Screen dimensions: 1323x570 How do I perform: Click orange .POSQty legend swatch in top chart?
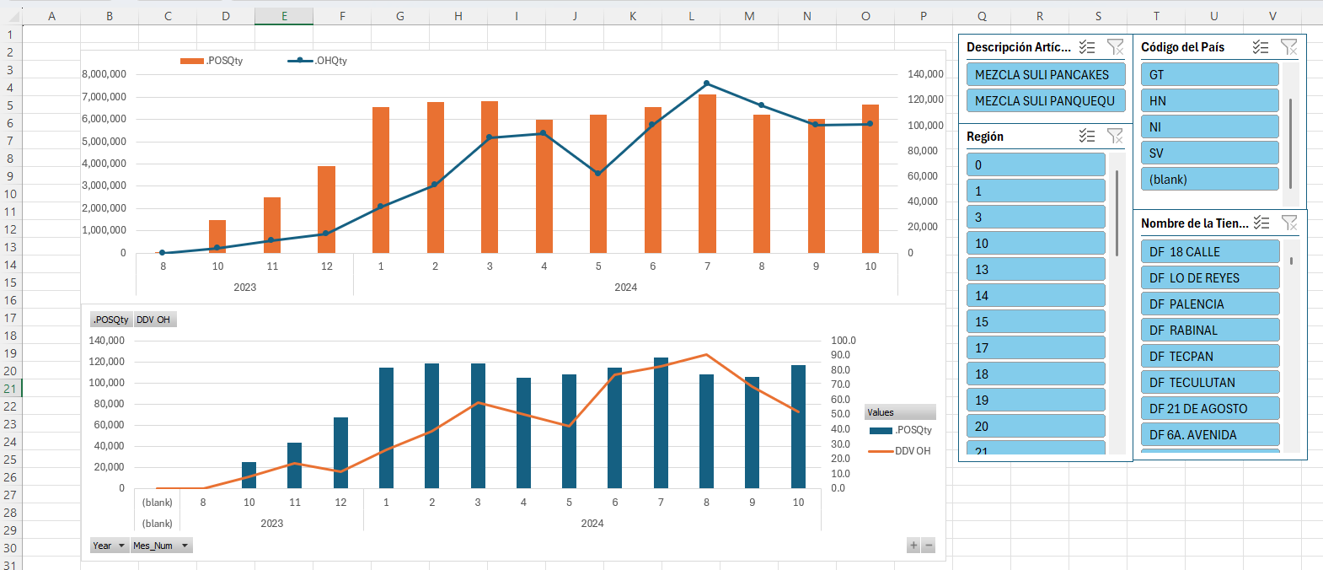click(x=191, y=61)
